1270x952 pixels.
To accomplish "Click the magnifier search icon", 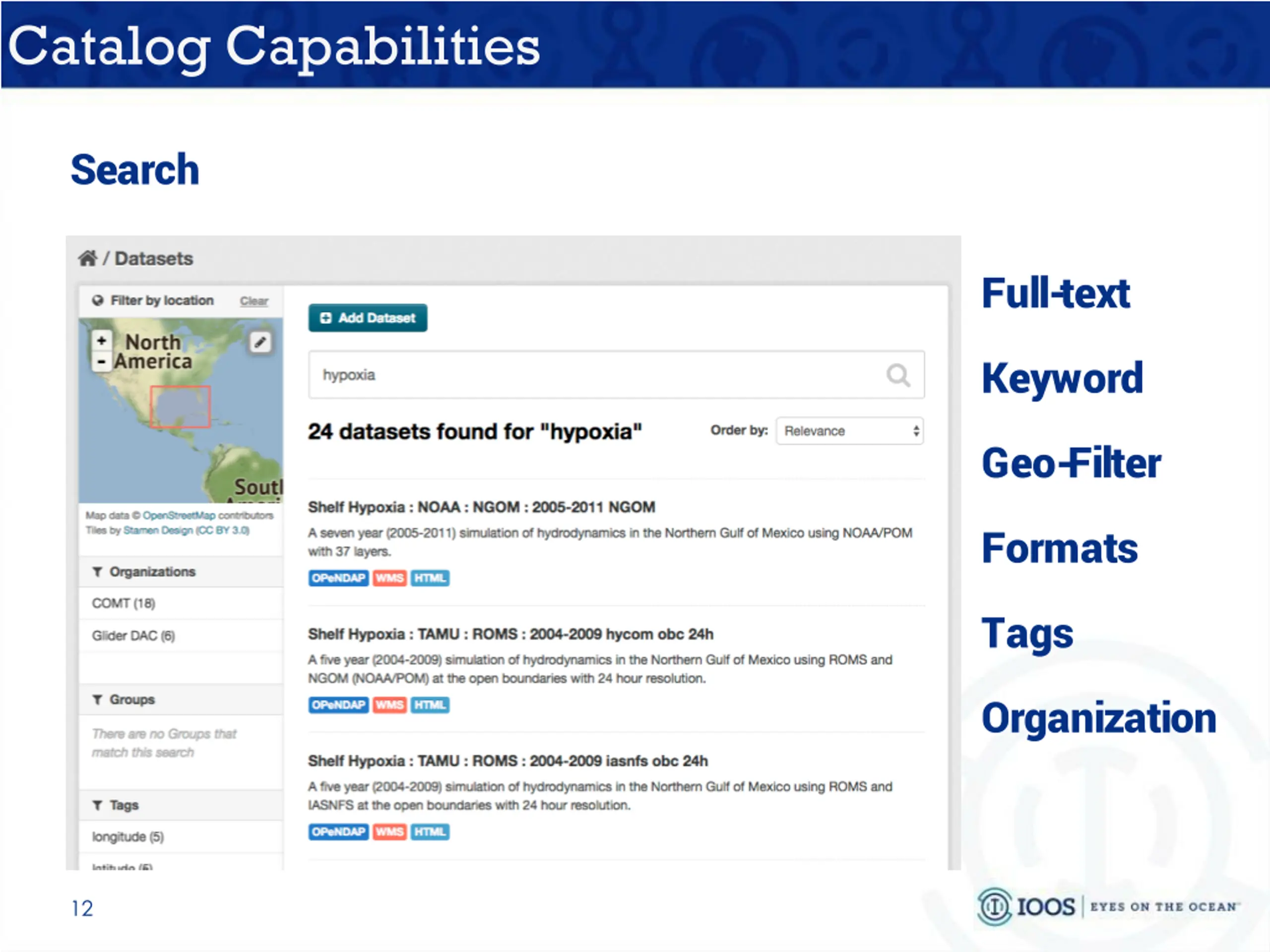I will tap(898, 375).
